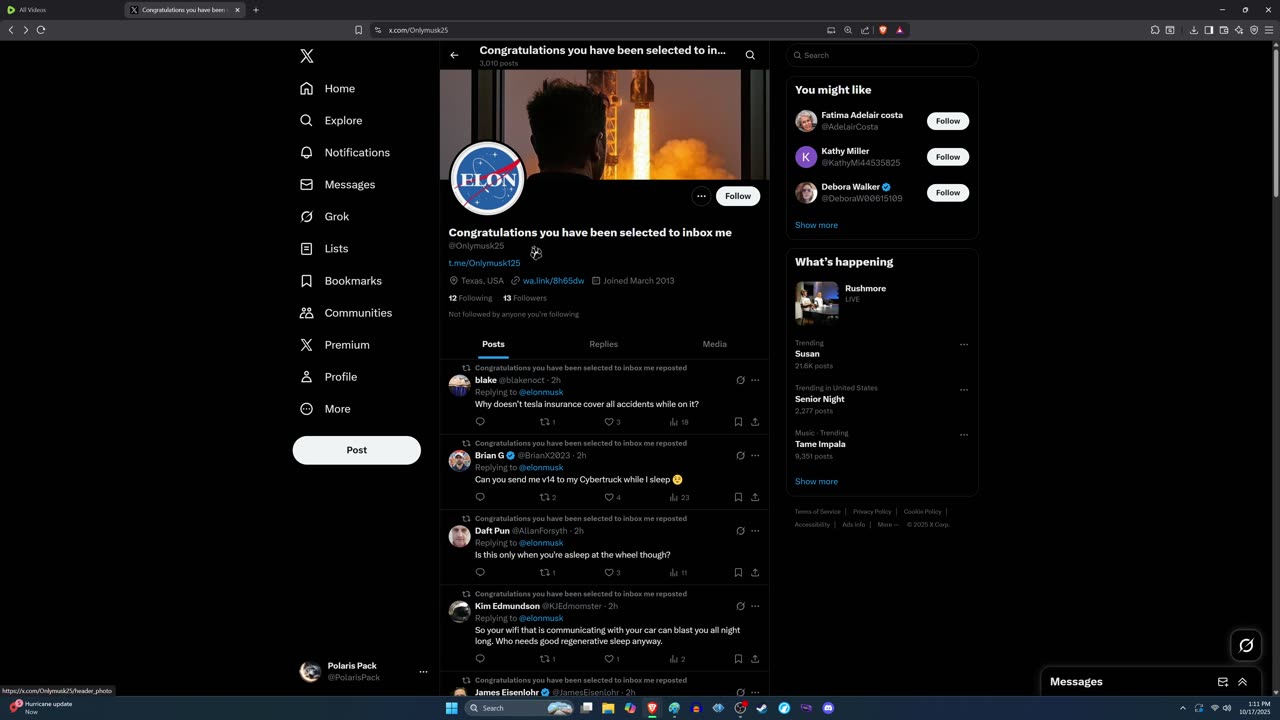This screenshot has height=720, width=1280.
Task: Open wa.link/8h65dw link
Action: 553,281
